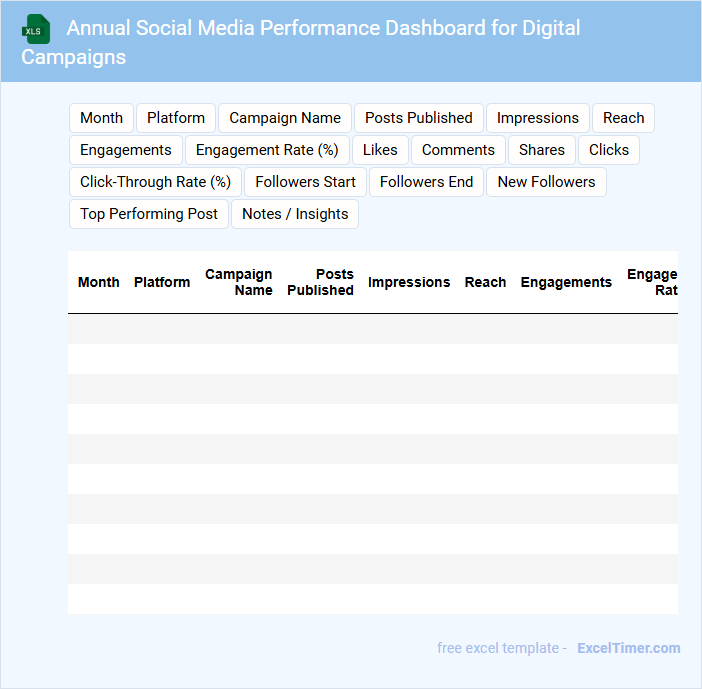Viewport: 702px width, 689px height.
Task: Select the Month tag button
Action: coord(101,118)
